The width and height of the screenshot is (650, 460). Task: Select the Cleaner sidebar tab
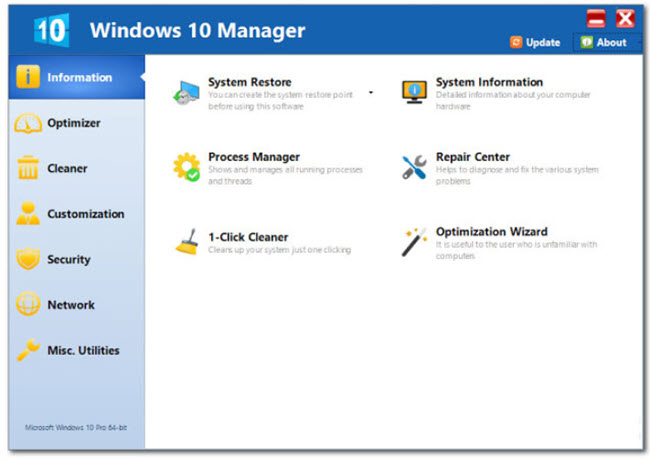click(67, 169)
